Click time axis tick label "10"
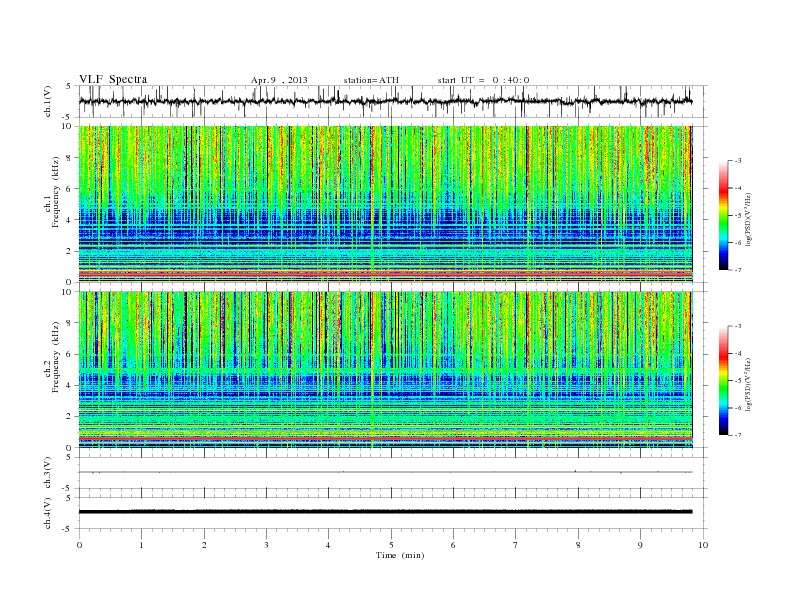 coord(703,545)
